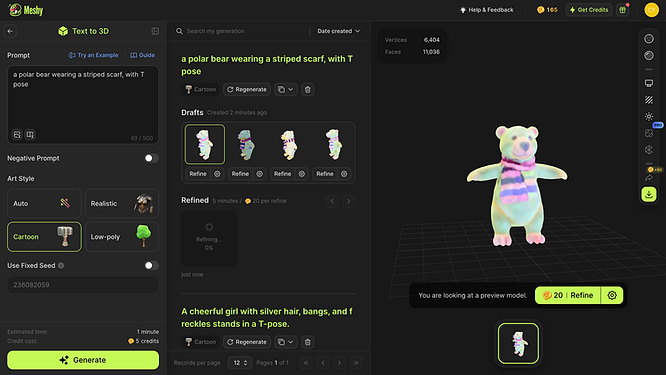
Task: Click the bear thumbnail below the 3D viewer
Action: [518, 343]
